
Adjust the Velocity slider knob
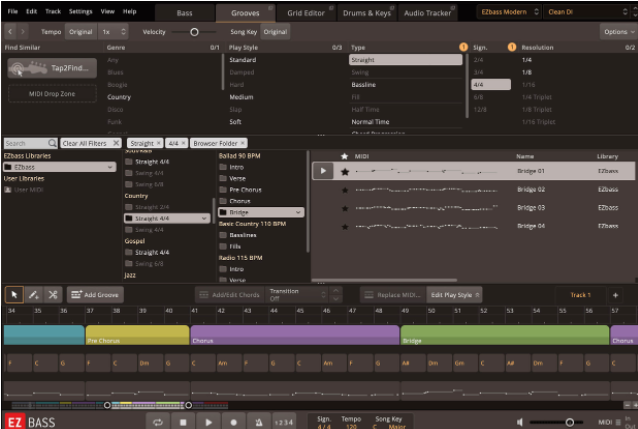click(194, 32)
